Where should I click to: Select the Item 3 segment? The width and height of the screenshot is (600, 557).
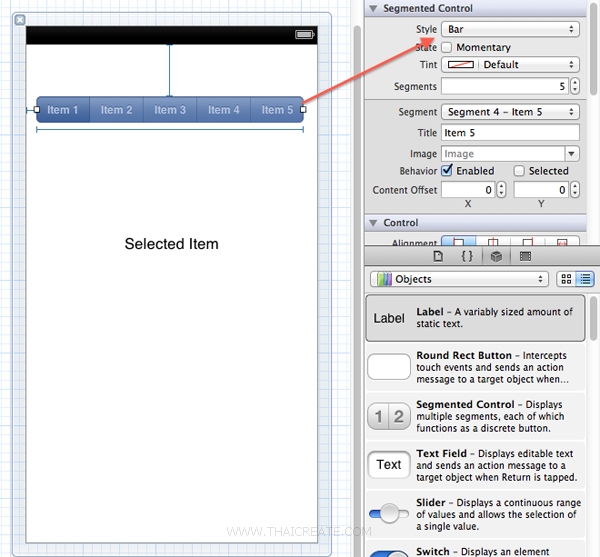point(170,110)
